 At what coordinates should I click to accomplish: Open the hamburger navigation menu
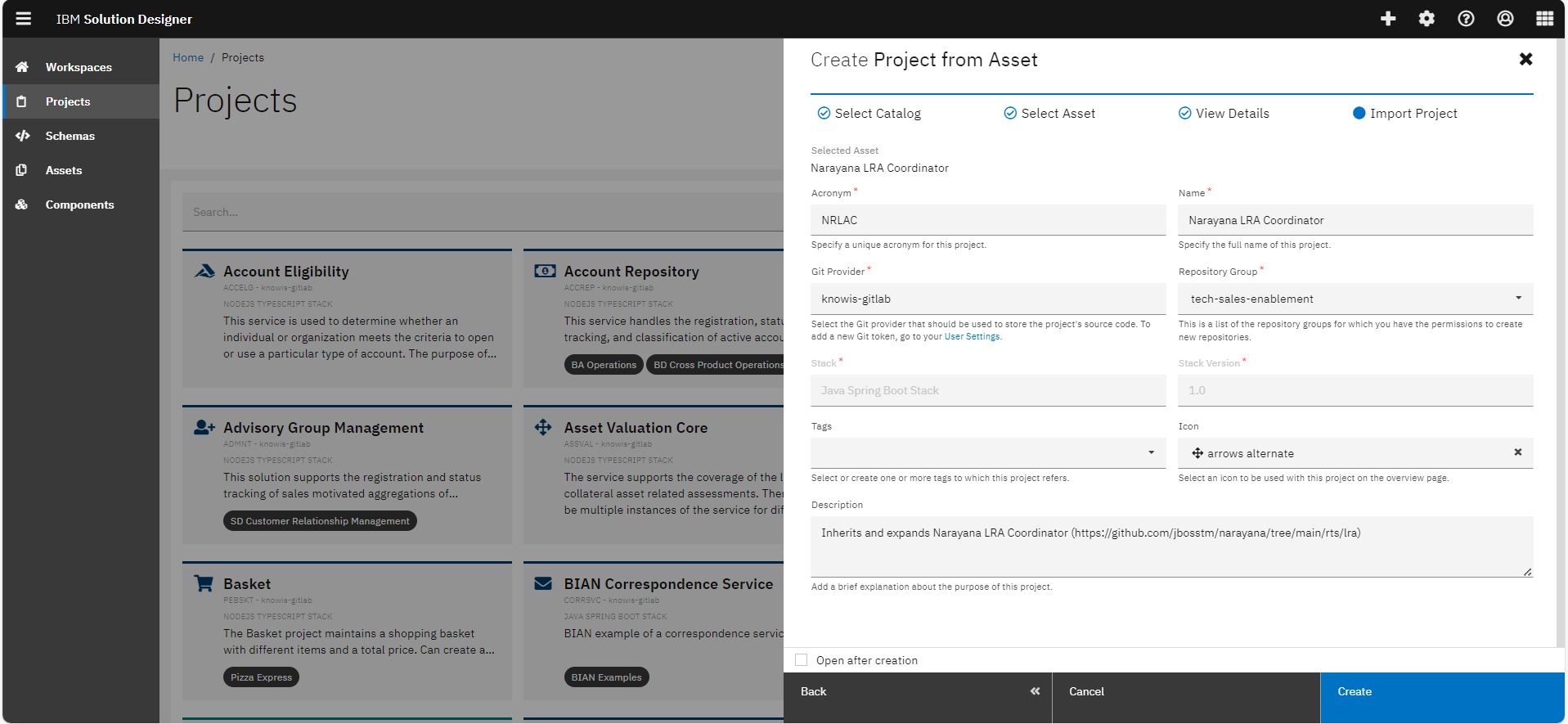click(x=23, y=18)
